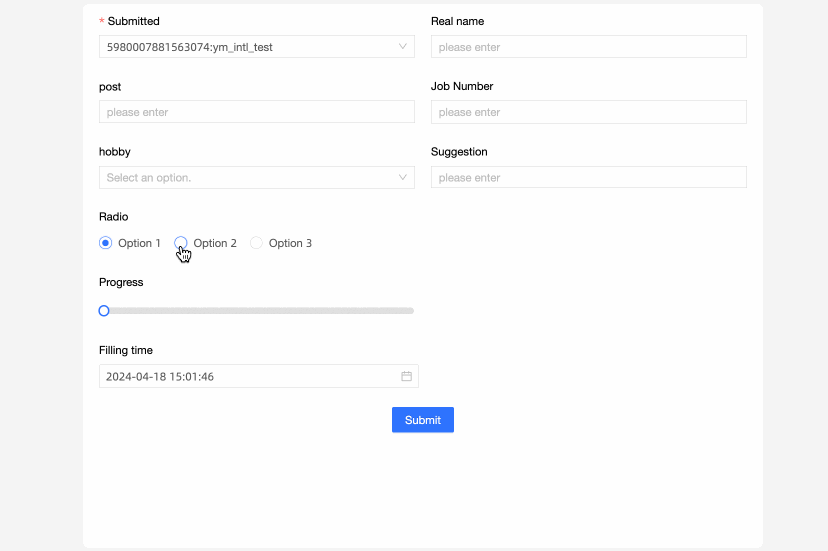Focus the Job Number input box
The image size is (828, 551).
588,112
